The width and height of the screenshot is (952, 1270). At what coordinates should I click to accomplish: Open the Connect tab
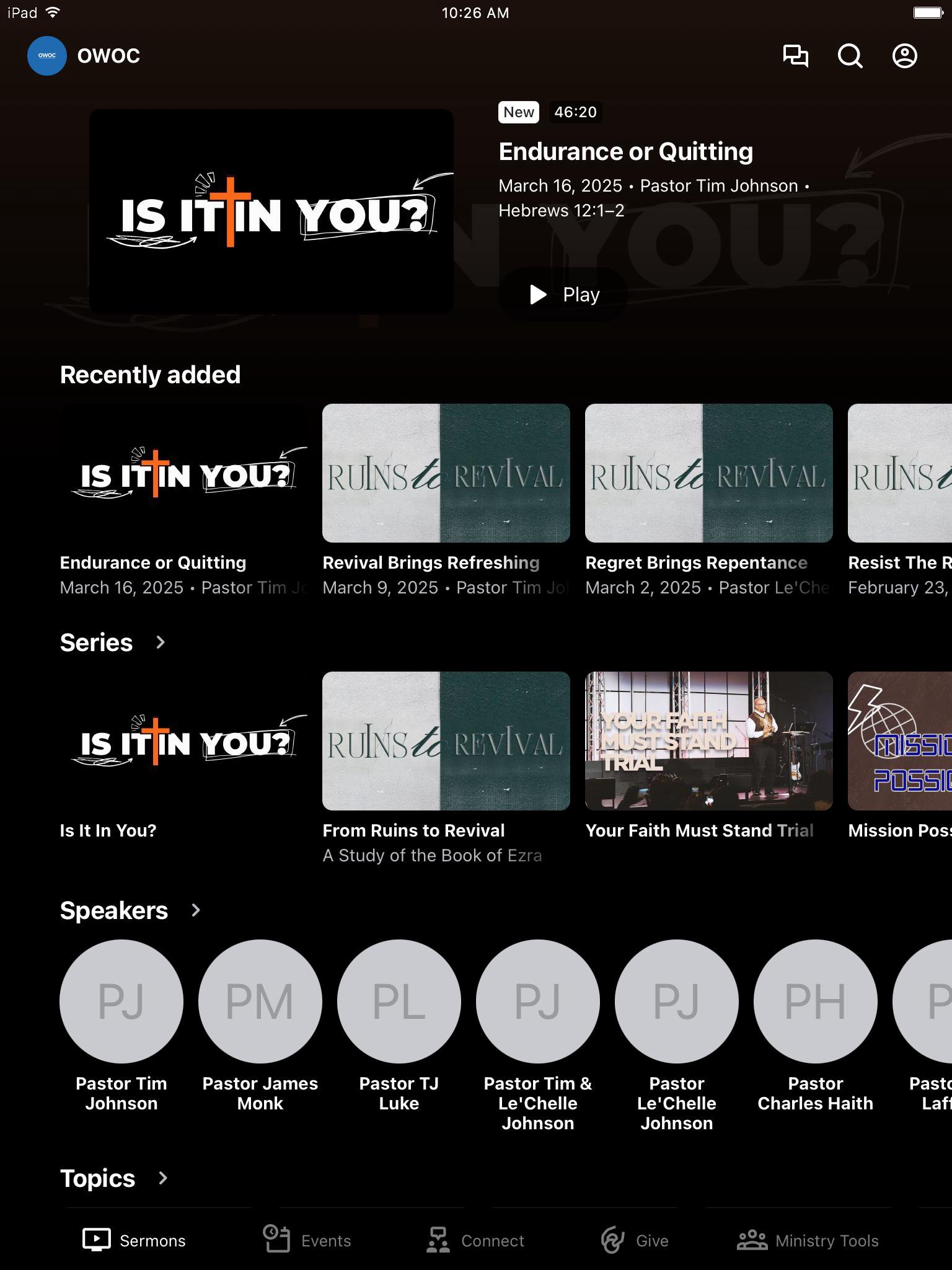coord(475,1240)
